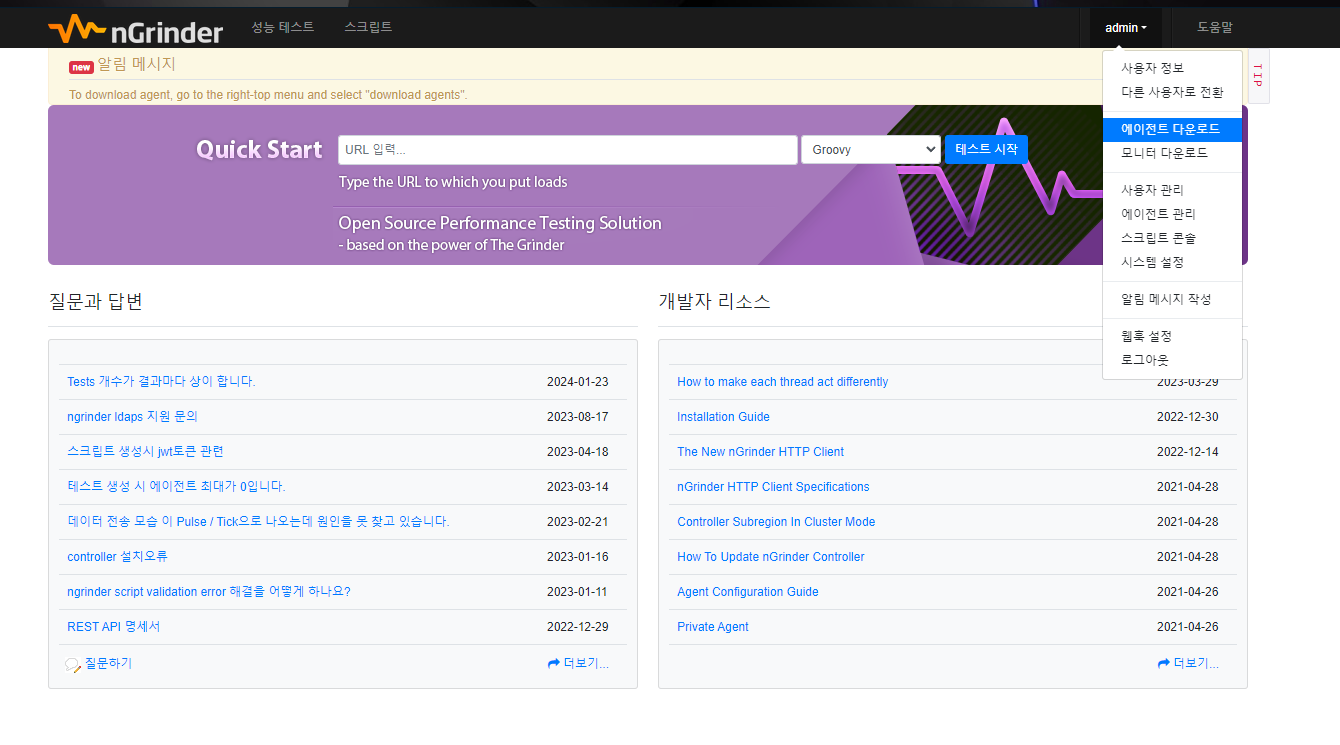Open 'The New nGrinder HTTP Client' link
Image resolution: width=1340 pixels, height=745 pixels.
[760, 452]
